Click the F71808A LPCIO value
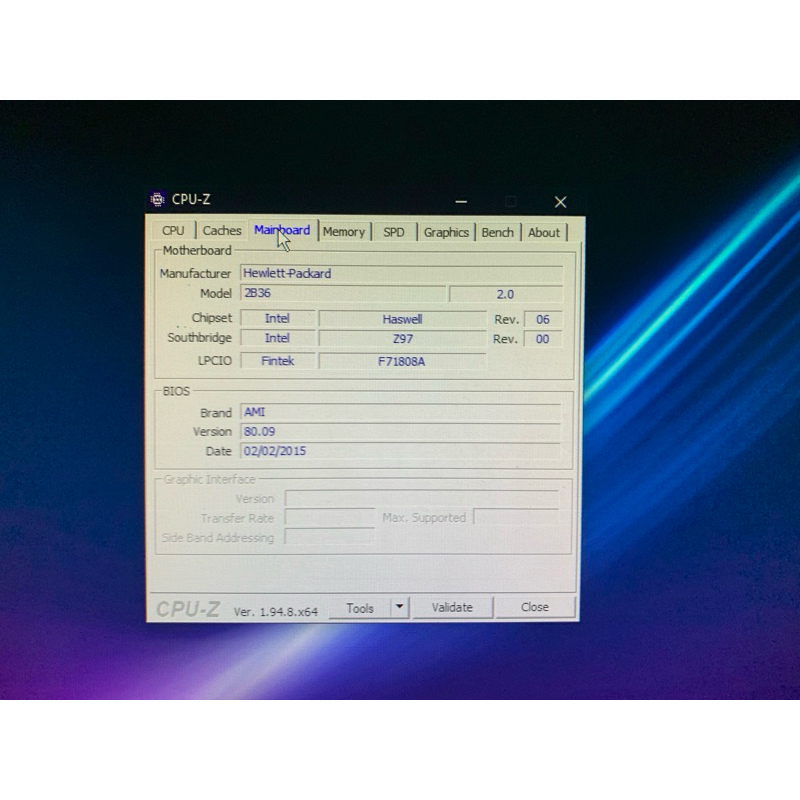800x800 pixels. [403, 361]
